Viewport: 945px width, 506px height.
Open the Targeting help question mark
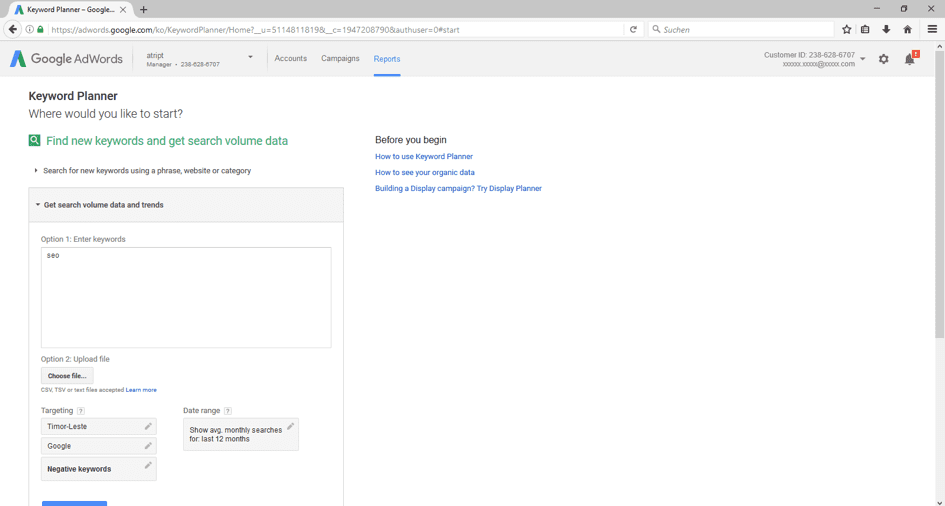coord(81,411)
